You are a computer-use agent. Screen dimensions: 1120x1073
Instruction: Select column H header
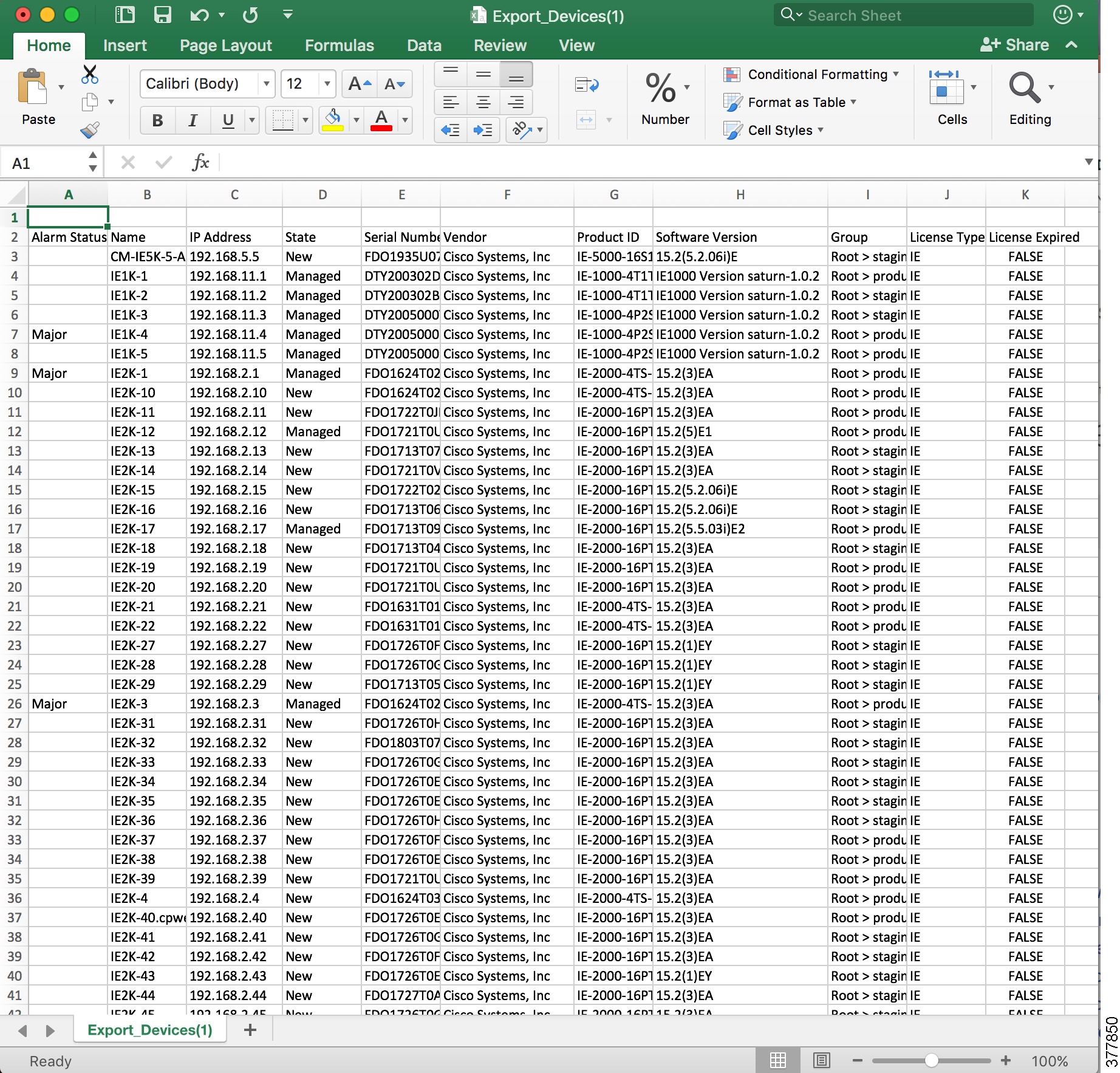tap(740, 194)
